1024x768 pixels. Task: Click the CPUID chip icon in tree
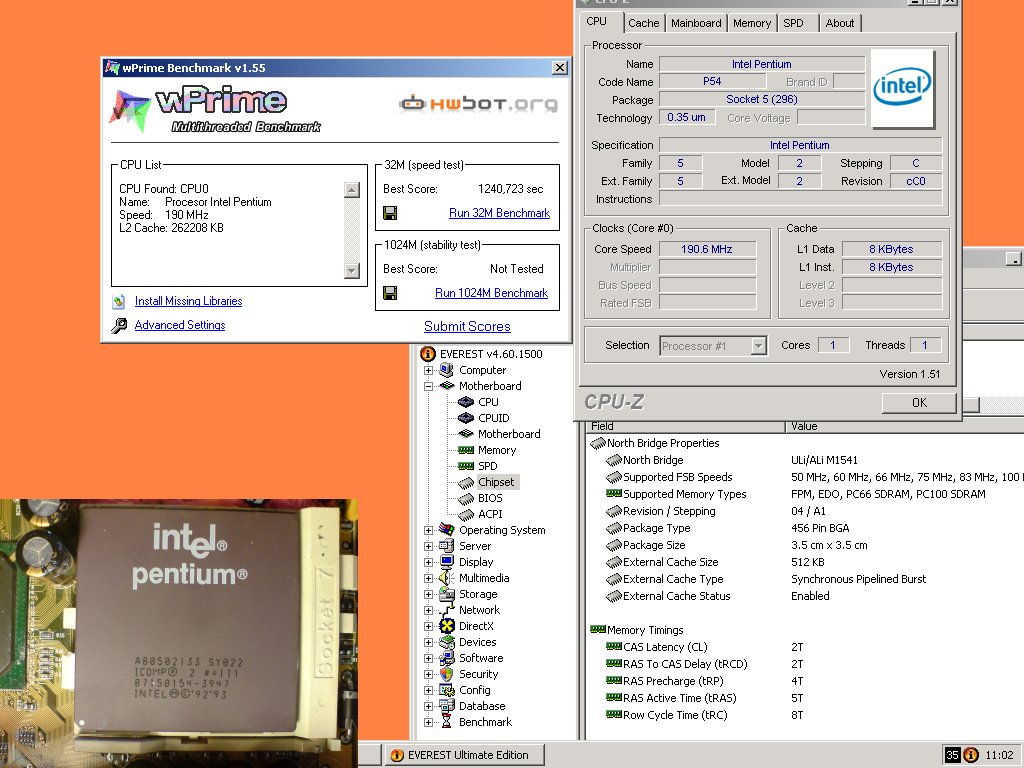(x=466, y=418)
